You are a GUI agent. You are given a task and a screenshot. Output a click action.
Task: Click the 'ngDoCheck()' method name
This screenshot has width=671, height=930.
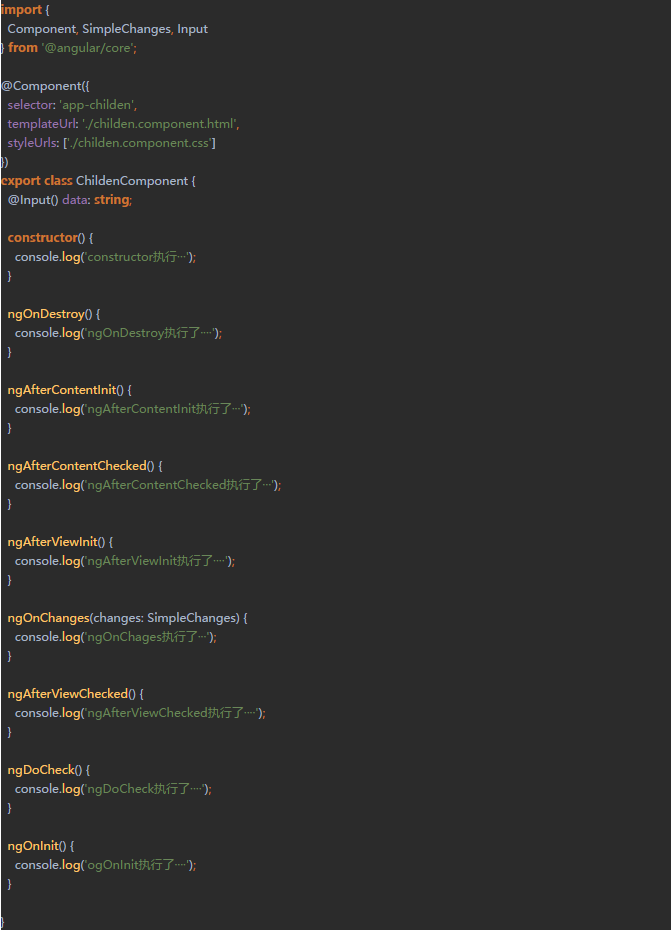tap(45, 769)
